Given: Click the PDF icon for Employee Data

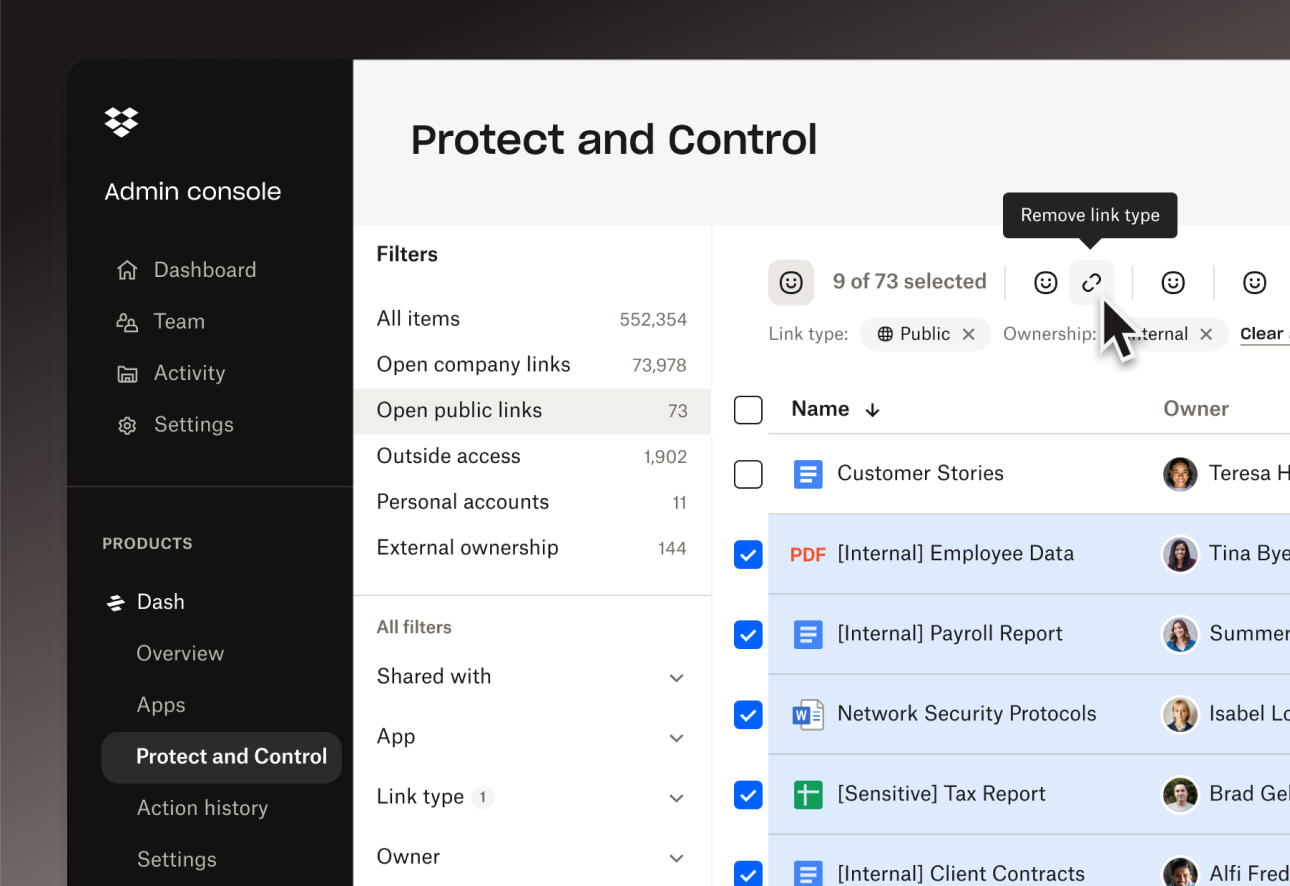Looking at the screenshot, I should click(808, 554).
